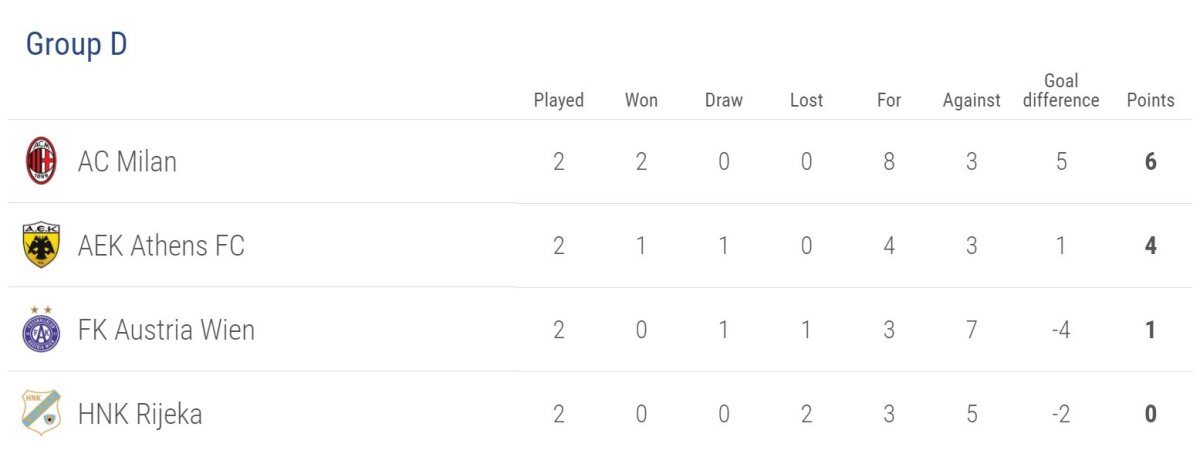Click the Played column header
The image size is (1200, 454).
(x=559, y=100)
